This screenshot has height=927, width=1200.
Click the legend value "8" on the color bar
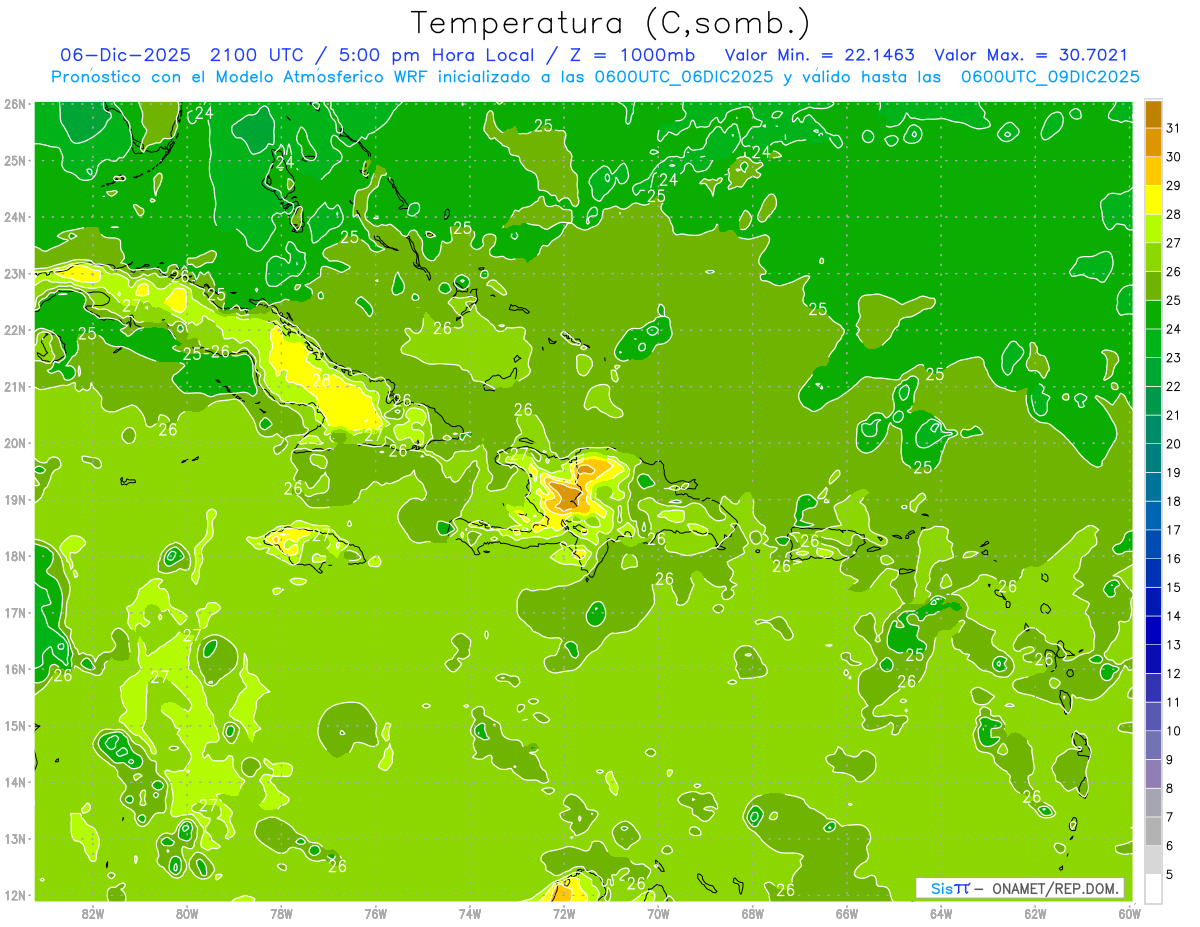click(1169, 788)
